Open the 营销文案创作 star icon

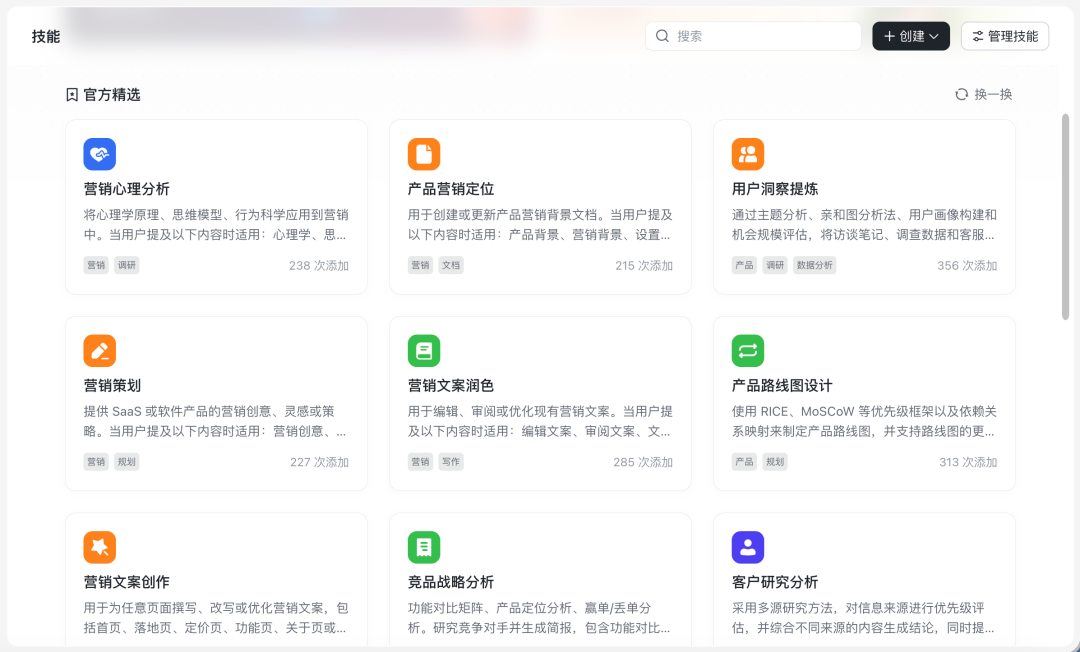pyautogui.click(x=99, y=547)
